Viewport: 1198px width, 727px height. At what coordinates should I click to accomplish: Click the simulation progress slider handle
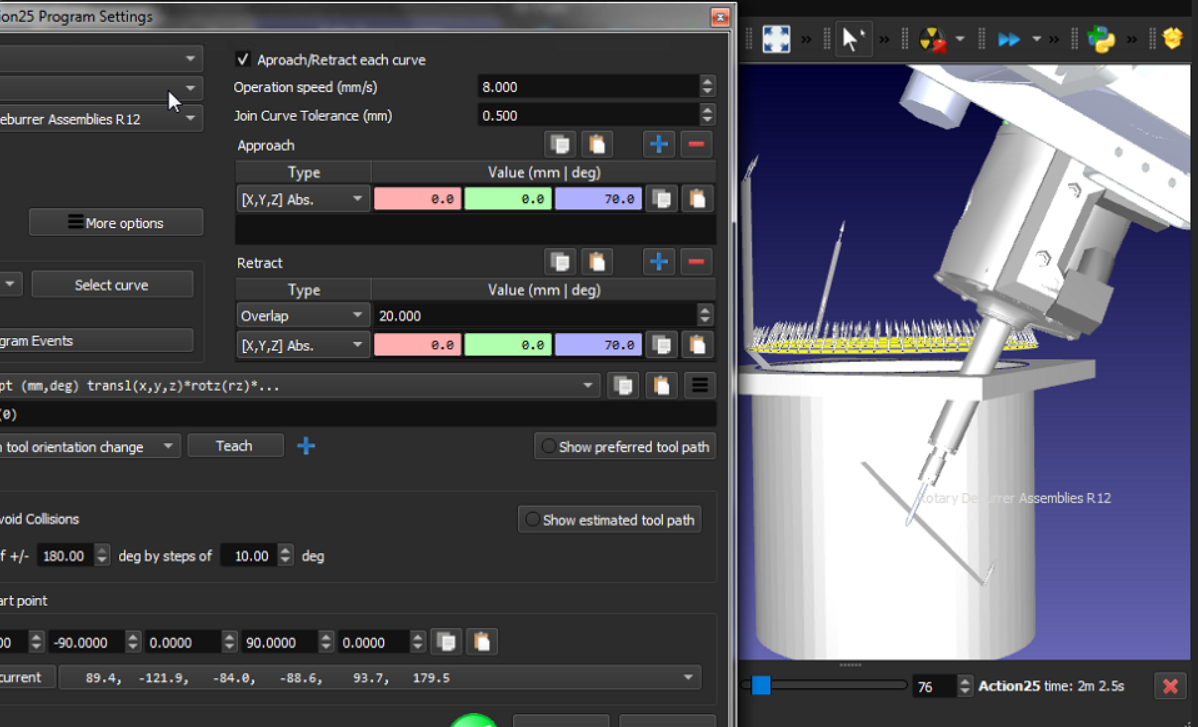tap(761, 686)
